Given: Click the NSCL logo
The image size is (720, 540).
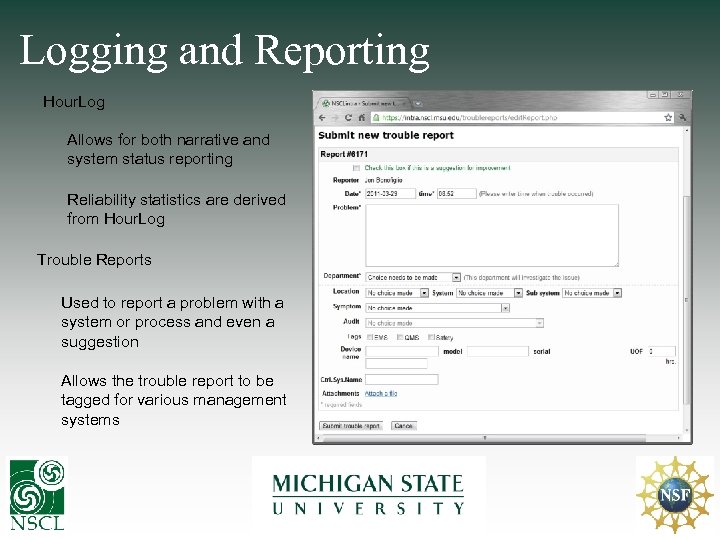Looking at the screenshot, I should (37, 494).
